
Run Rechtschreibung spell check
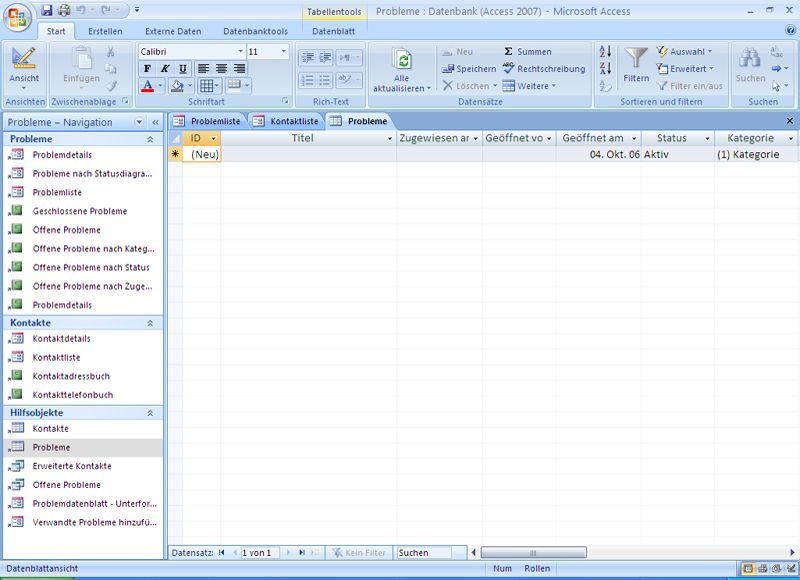tap(544, 69)
